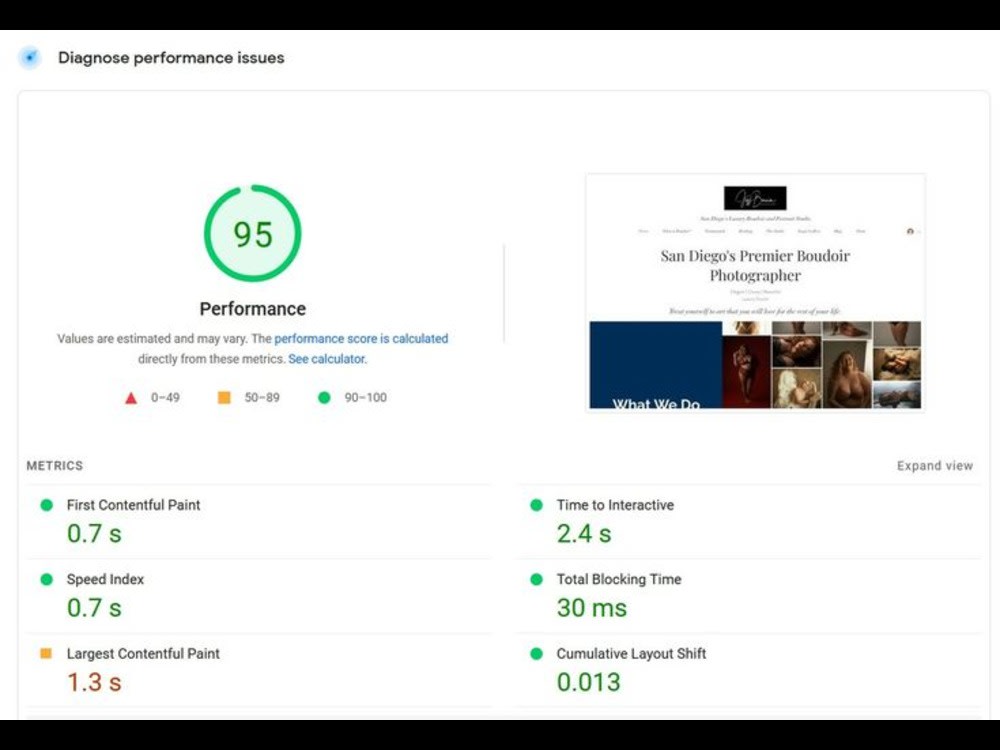This screenshot has width=1000, height=750.
Task: Click the First Contentful Paint status dot
Action: pos(47,505)
